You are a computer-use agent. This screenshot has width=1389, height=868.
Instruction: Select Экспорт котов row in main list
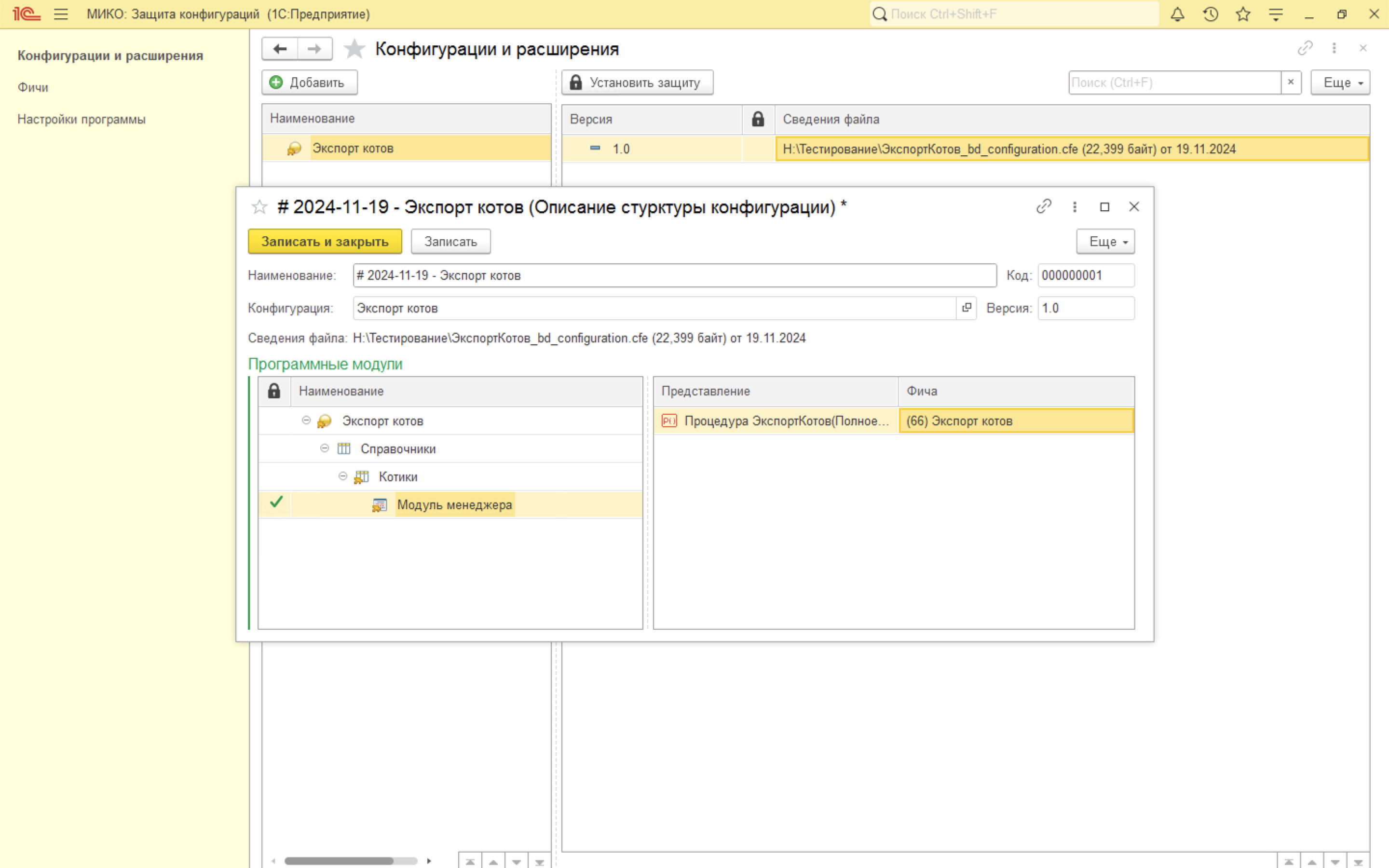coord(407,148)
